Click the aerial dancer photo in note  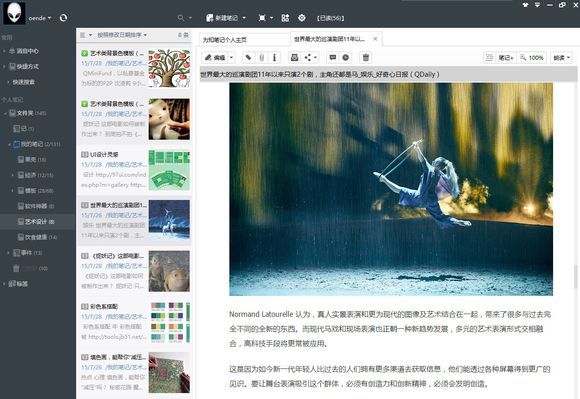pyautogui.click(x=391, y=189)
